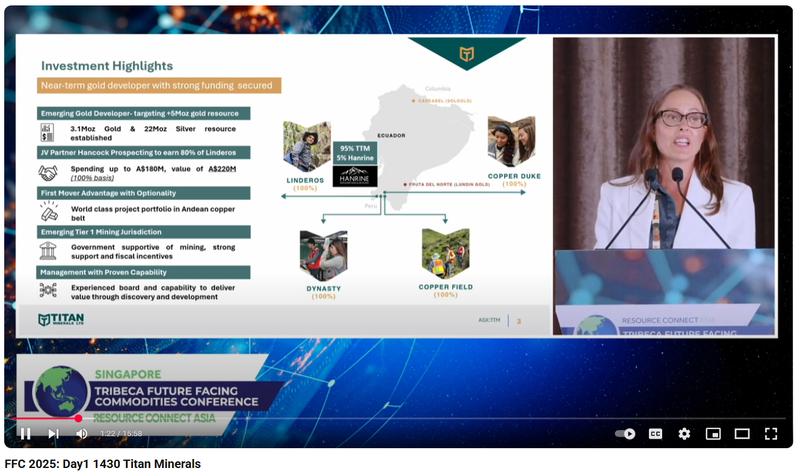Click the red progress bar scrubber
The height and width of the screenshot is (471, 800).
[78, 418]
